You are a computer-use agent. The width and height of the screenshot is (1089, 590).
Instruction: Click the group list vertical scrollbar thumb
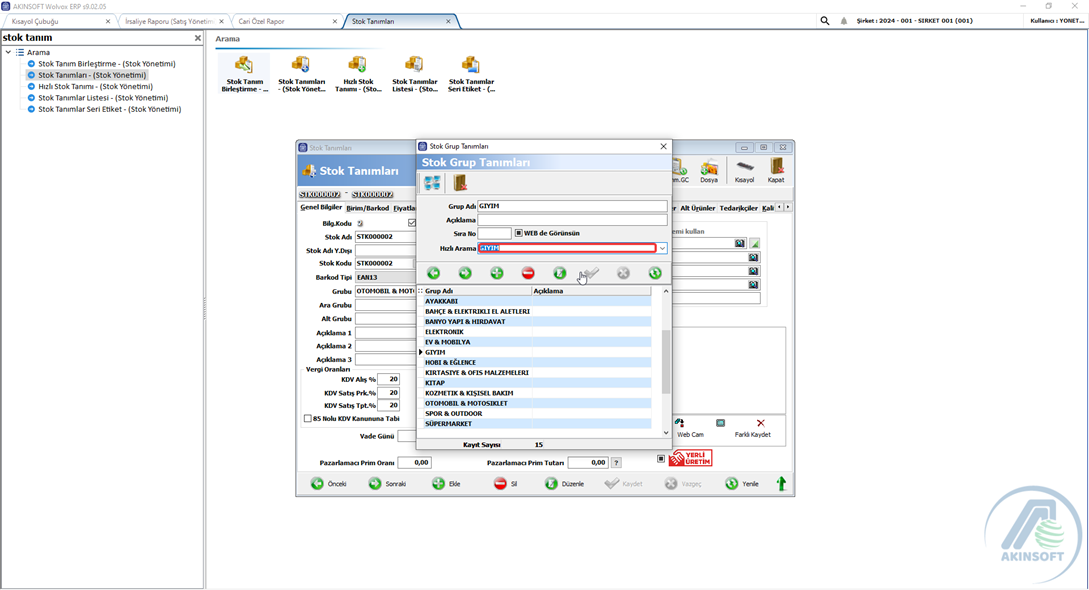pos(666,362)
